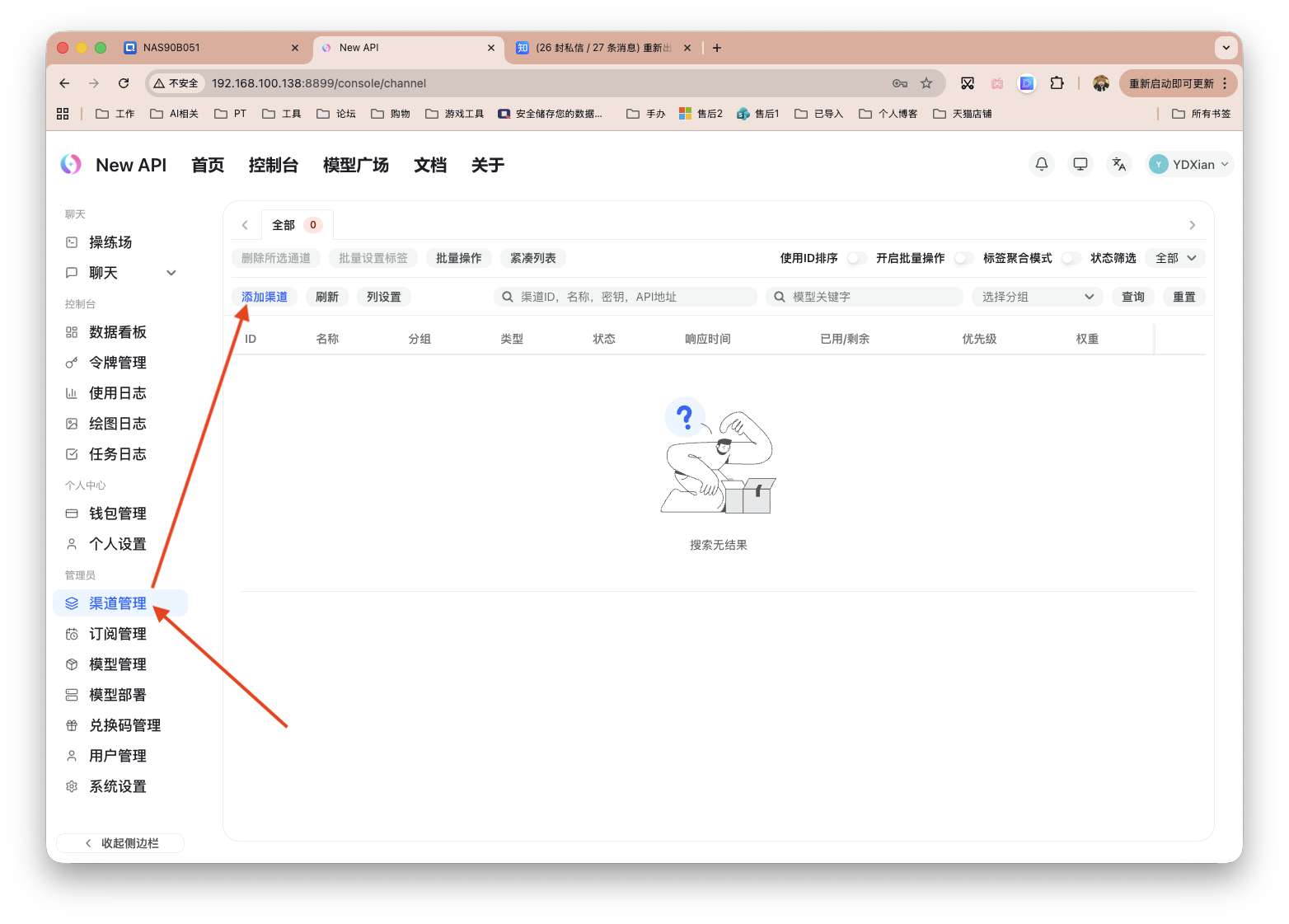Switch to the 全部 channel tab
The height and width of the screenshot is (924, 1289).
pyautogui.click(x=284, y=224)
